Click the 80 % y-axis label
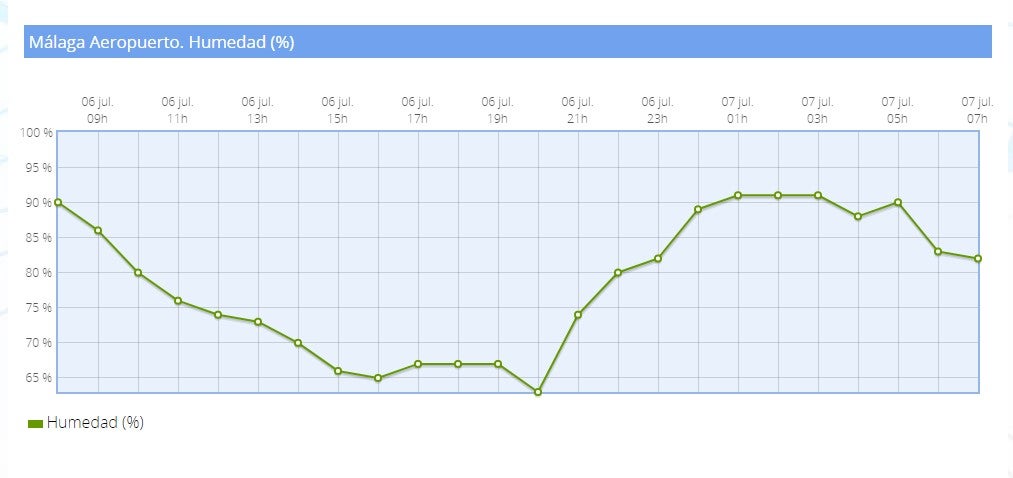This screenshot has height=478, width=1013. pos(39,273)
